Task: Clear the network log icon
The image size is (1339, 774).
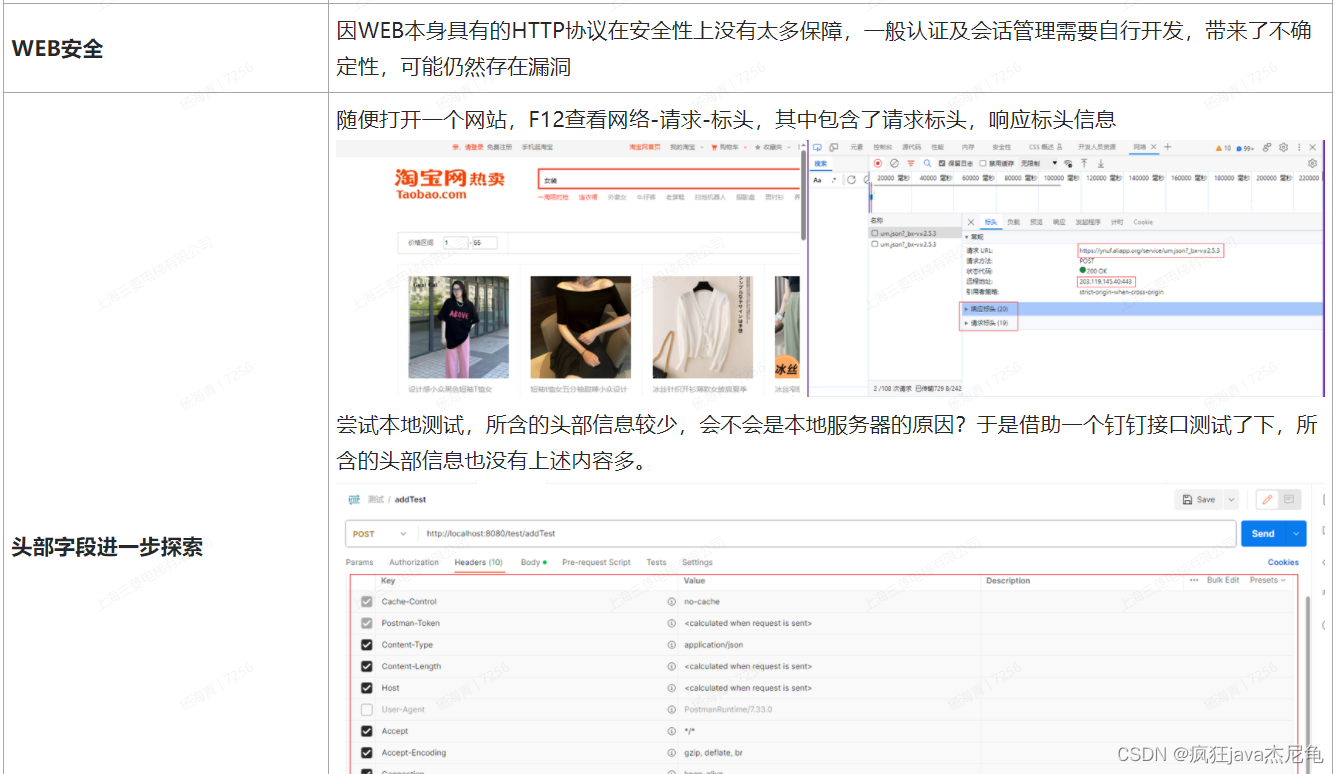Action: pos(894,163)
